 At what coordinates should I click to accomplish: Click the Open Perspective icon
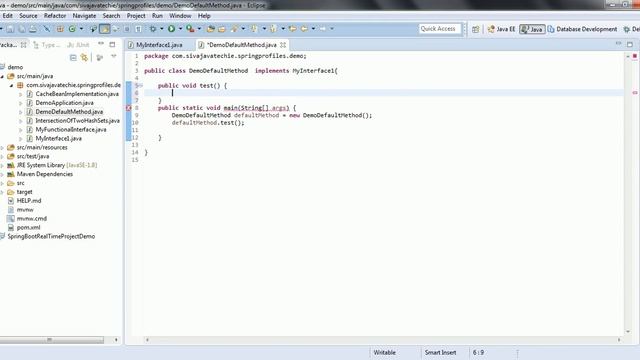pos(476,29)
